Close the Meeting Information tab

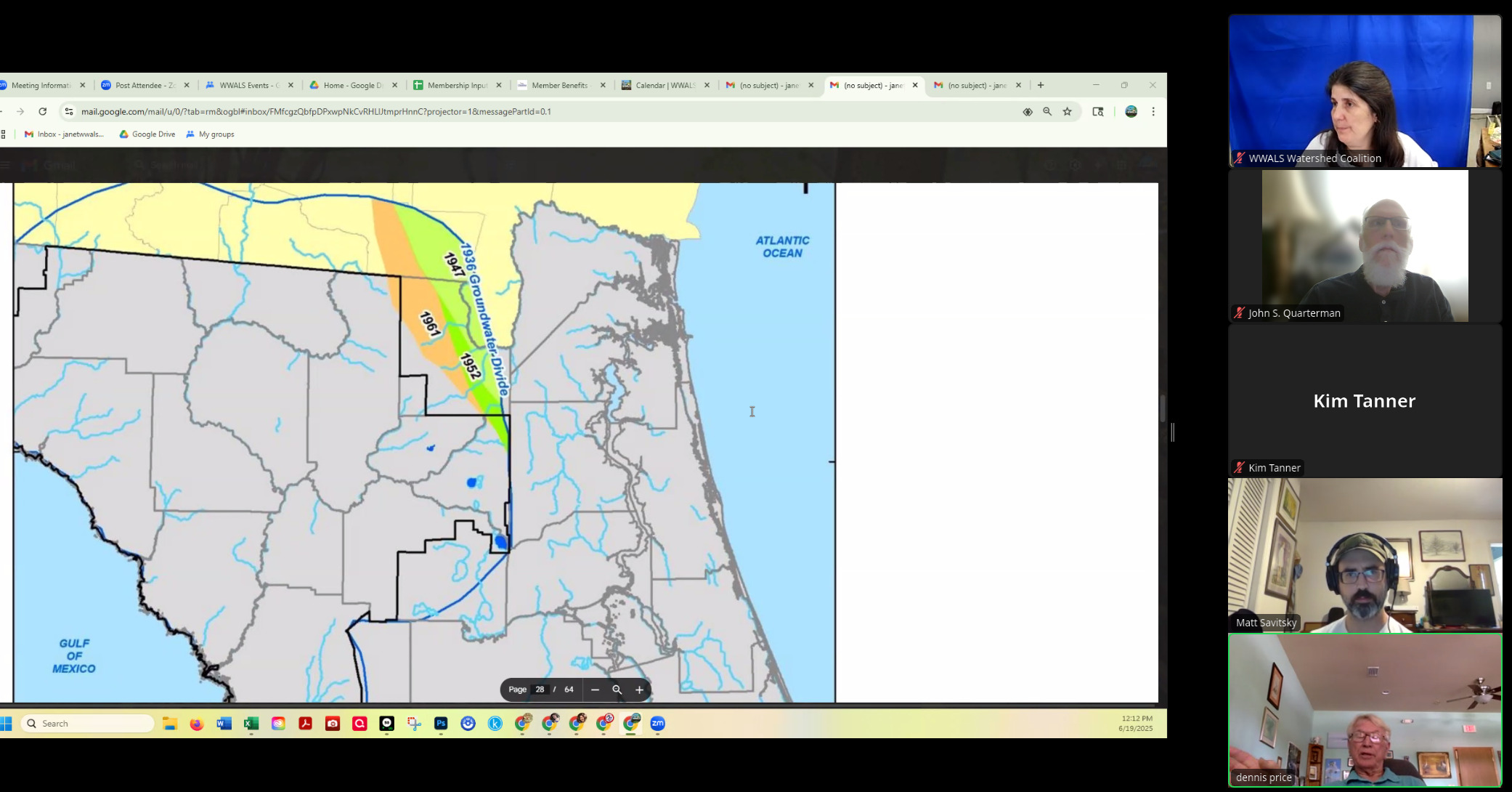point(82,85)
